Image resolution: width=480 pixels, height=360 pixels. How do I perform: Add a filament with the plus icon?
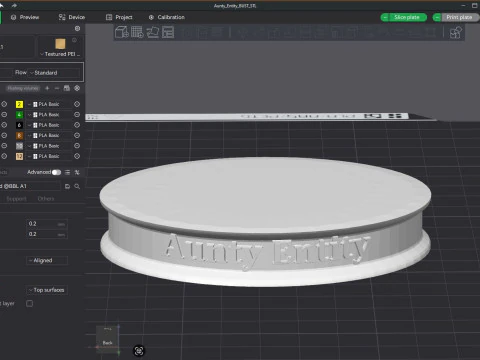coord(47,88)
